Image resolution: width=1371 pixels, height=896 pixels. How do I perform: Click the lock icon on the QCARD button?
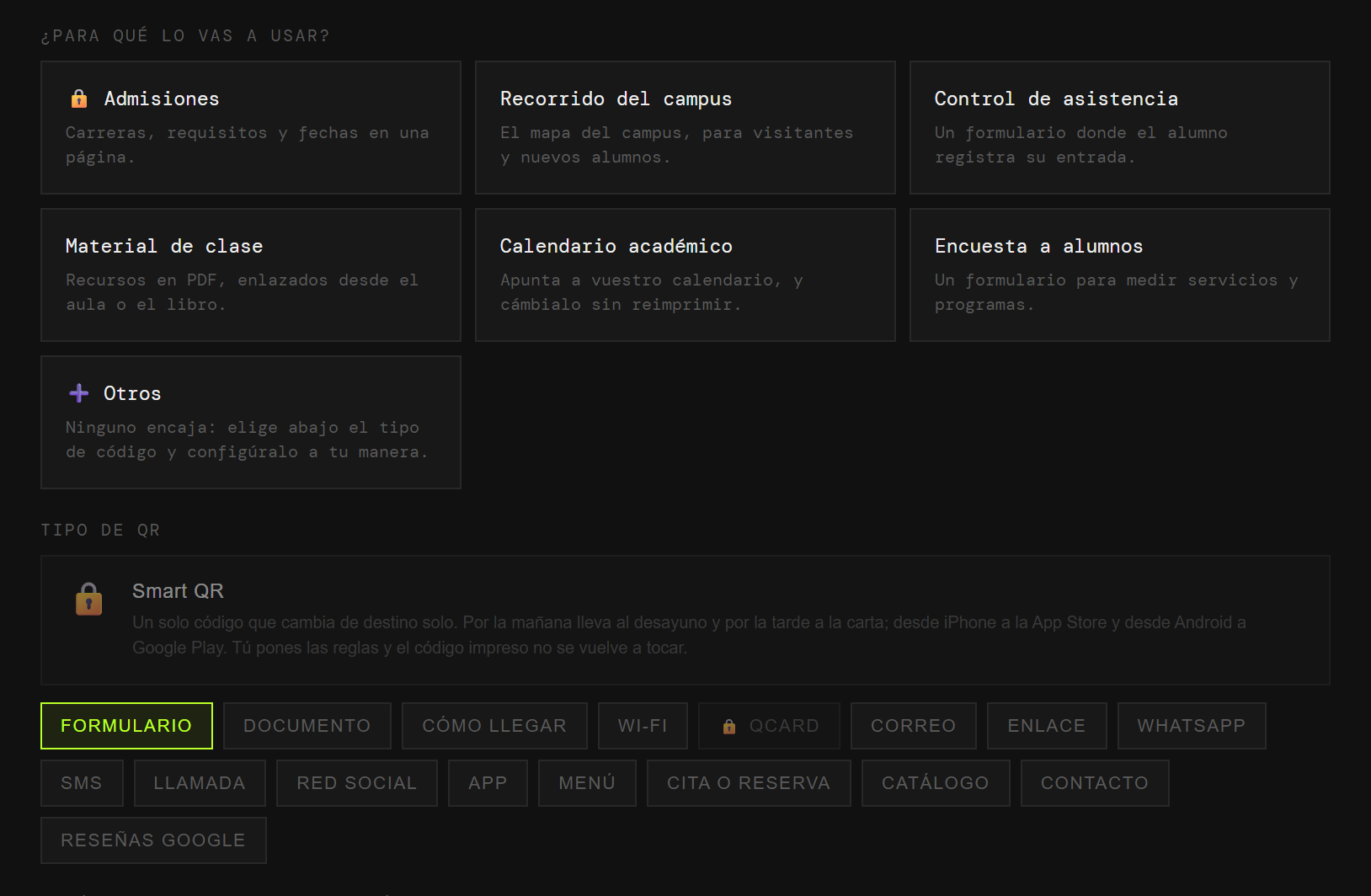(729, 726)
